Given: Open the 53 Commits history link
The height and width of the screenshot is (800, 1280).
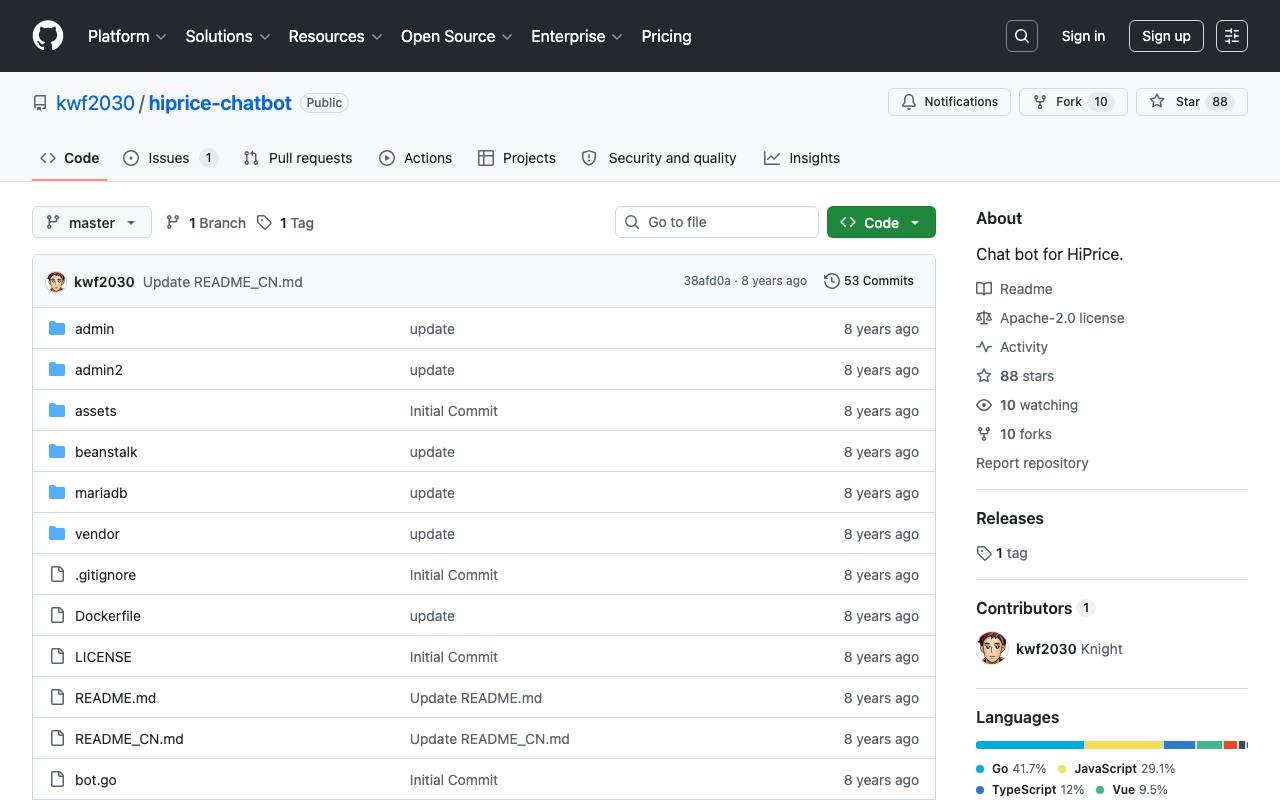Looking at the screenshot, I should (868, 281).
